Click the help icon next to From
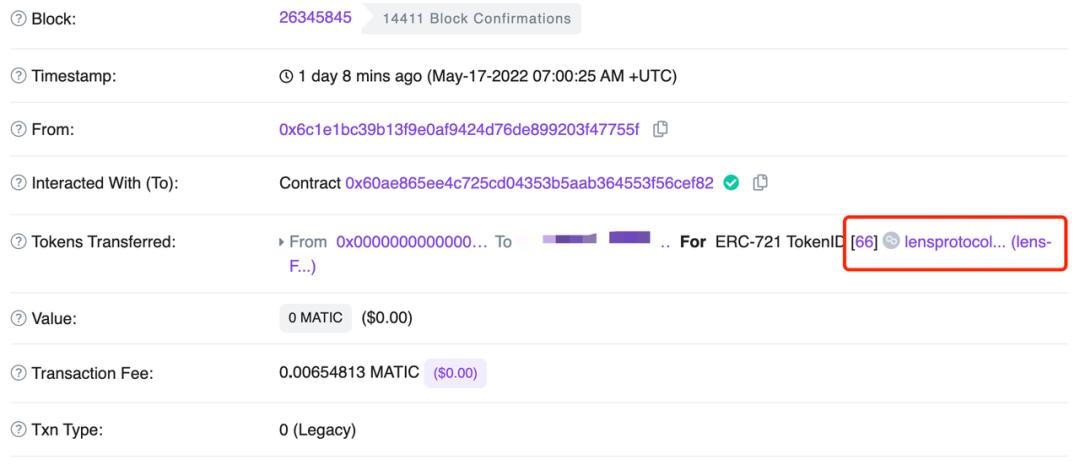Viewport: 1080px width, 476px height. [x=19, y=130]
